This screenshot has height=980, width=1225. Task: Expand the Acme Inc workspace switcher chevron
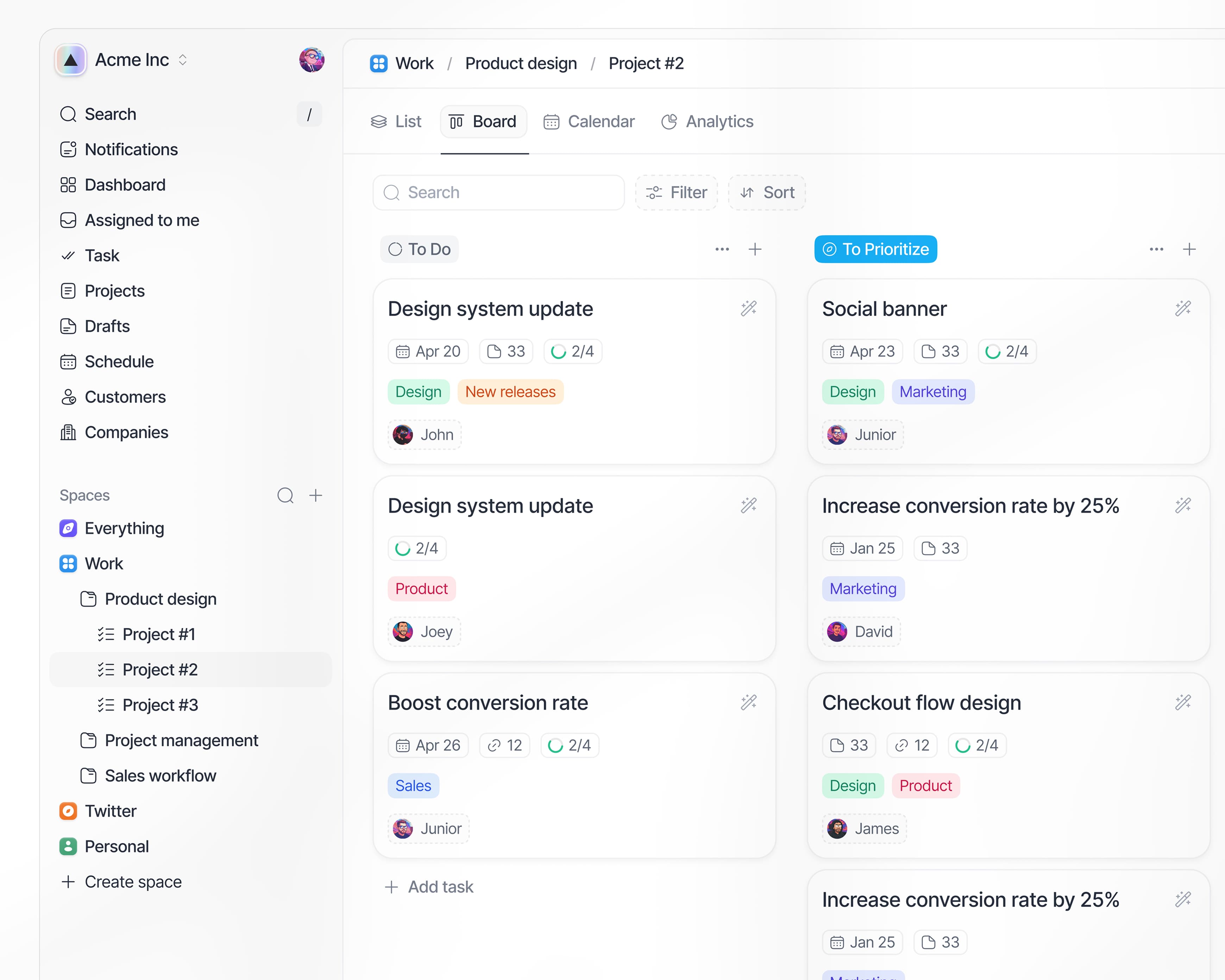(x=182, y=59)
